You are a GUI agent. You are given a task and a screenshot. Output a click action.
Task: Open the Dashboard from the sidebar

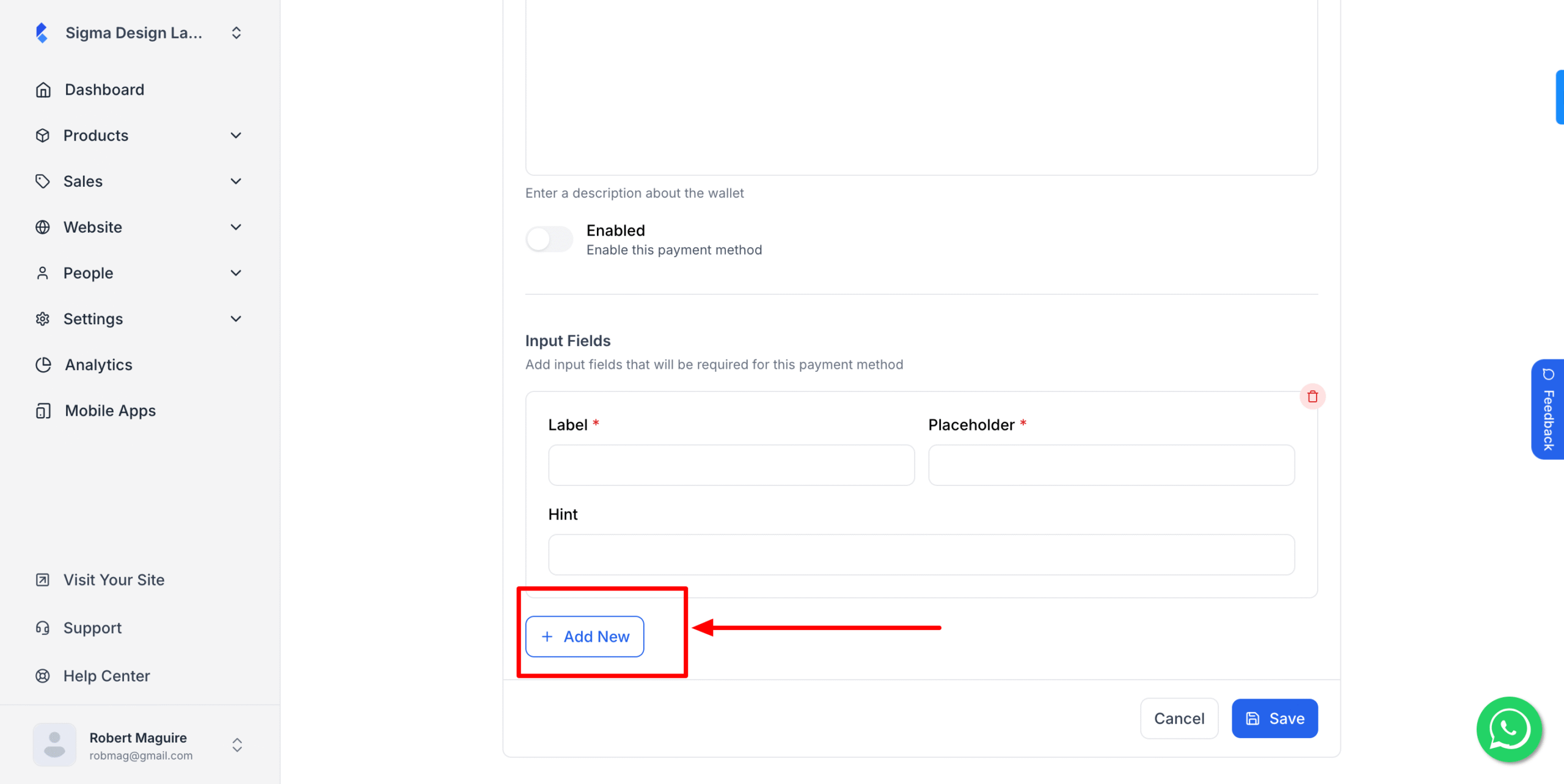[x=104, y=89]
